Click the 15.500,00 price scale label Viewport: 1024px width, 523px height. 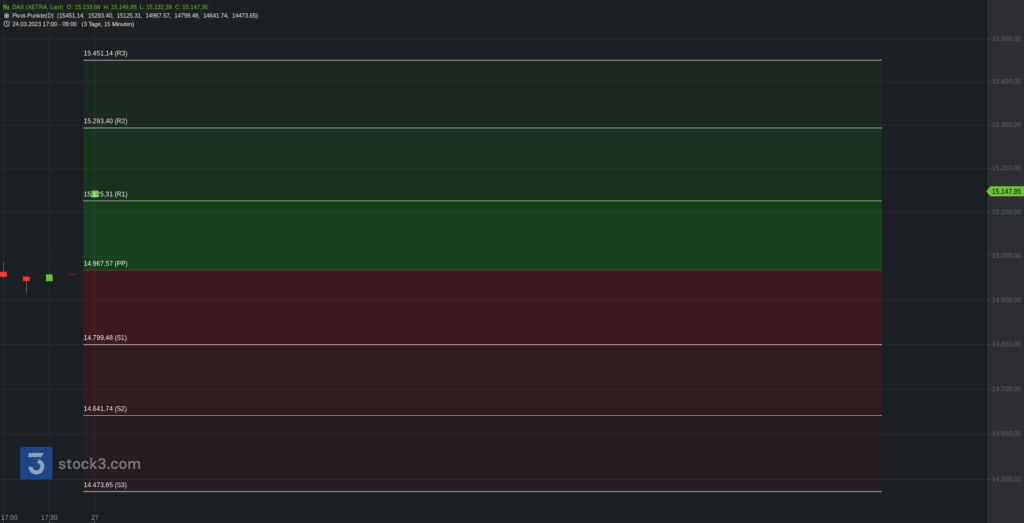[x=1006, y=39]
